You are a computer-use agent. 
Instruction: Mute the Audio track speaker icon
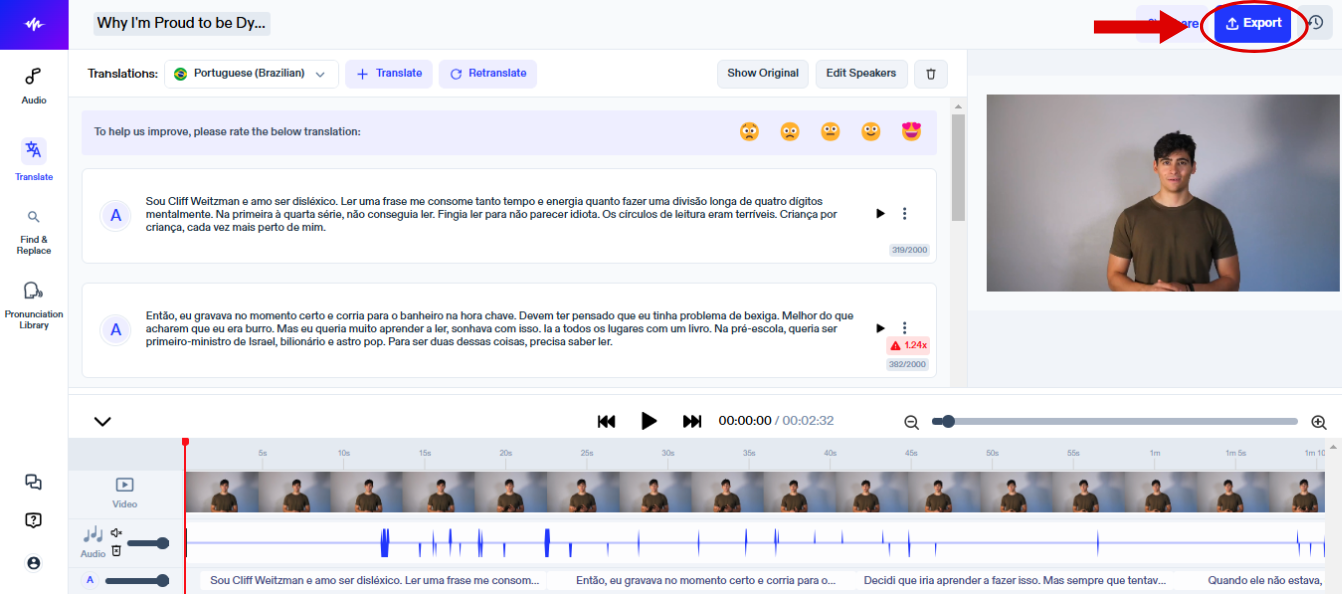tap(116, 533)
